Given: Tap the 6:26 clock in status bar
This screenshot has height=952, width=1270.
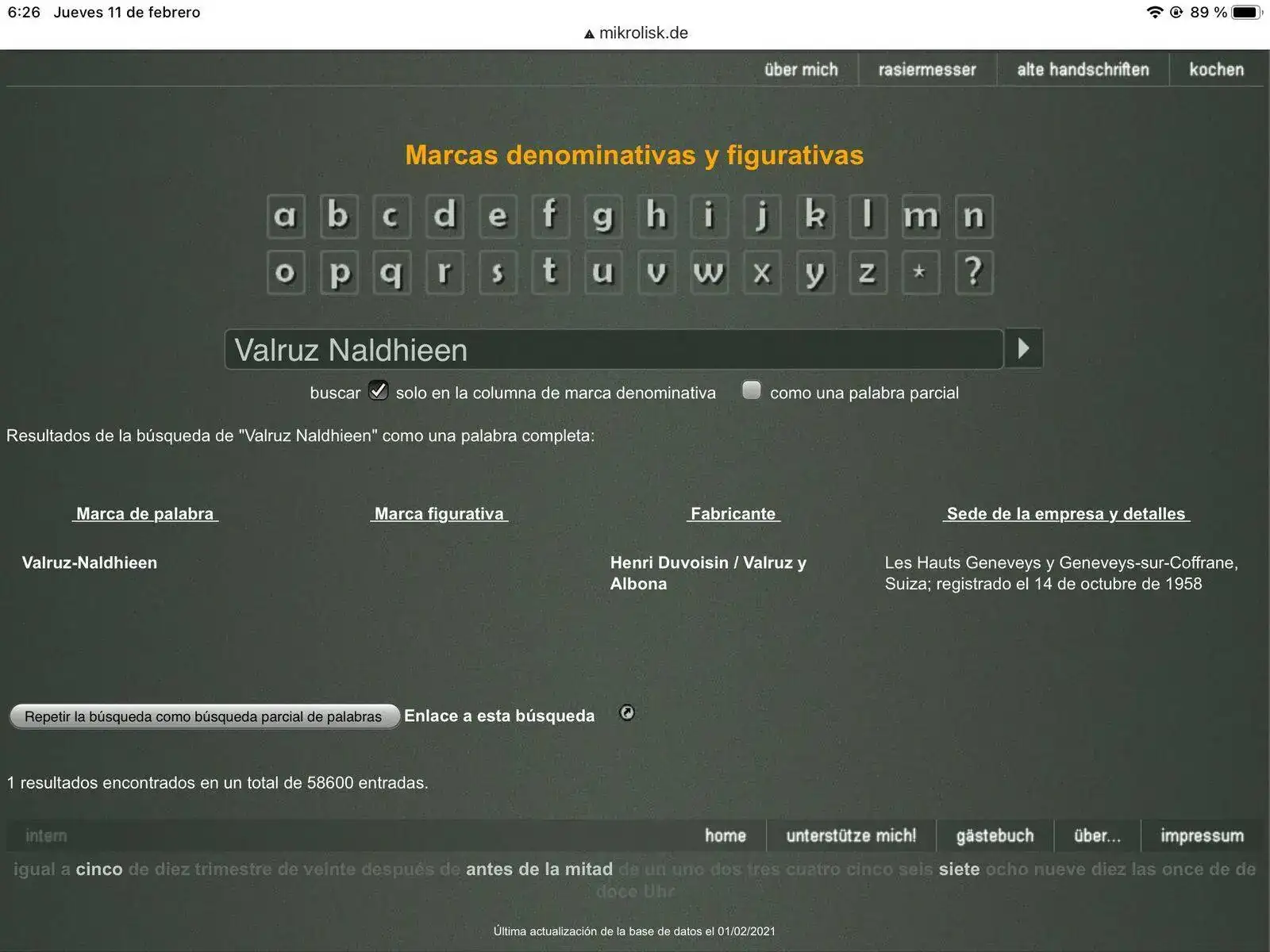Looking at the screenshot, I should [24, 12].
